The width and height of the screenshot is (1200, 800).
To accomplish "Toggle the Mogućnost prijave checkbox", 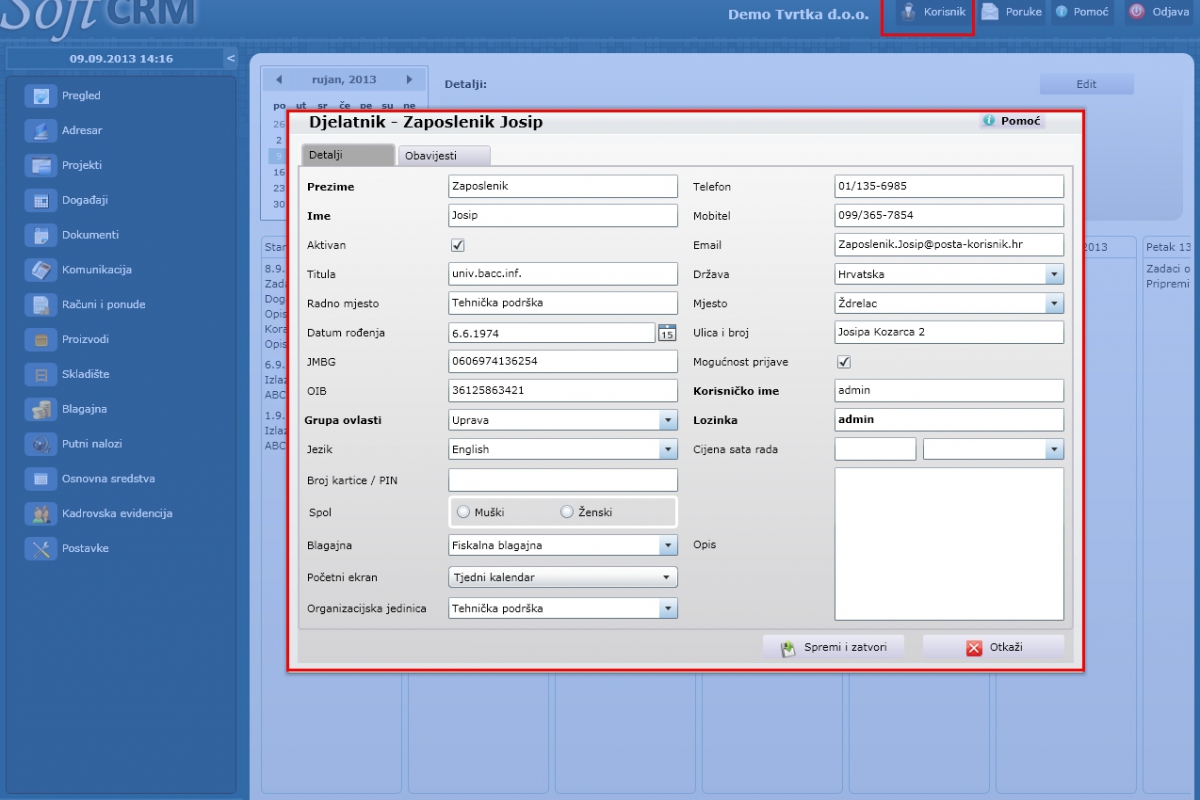I will (844, 362).
